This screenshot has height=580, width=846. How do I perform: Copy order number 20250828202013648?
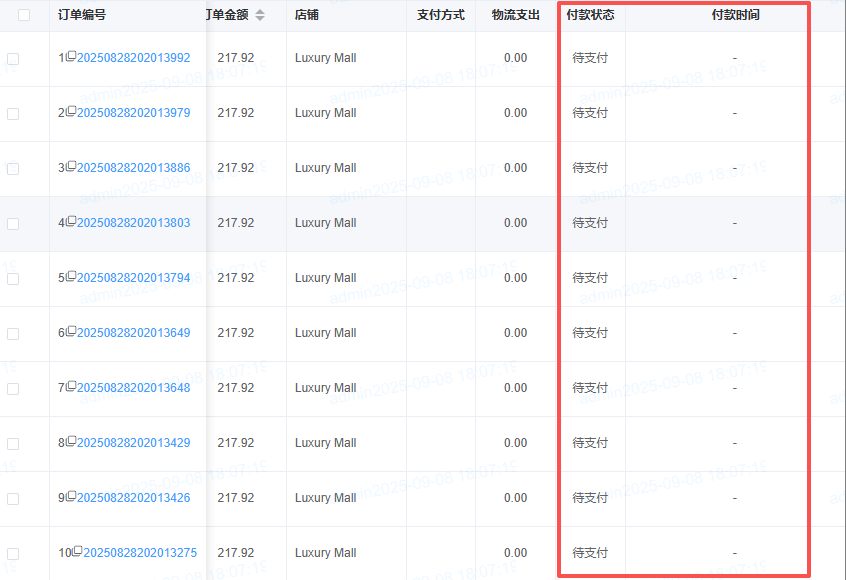tap(71, 387)
